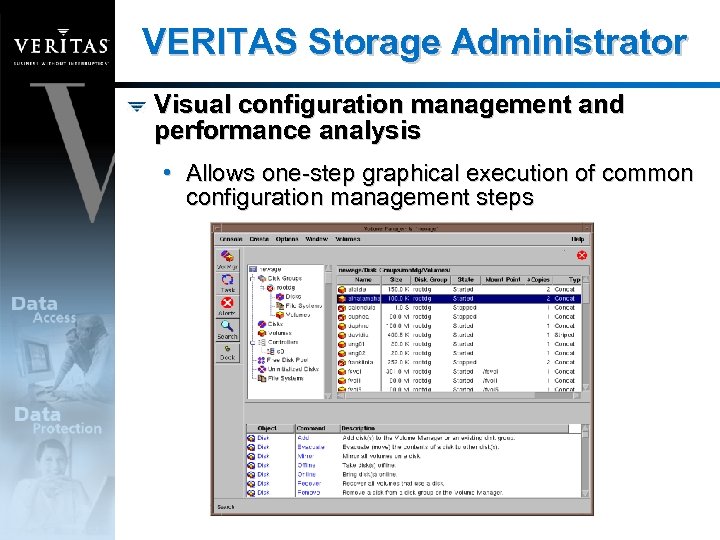Select the highlighted volume row in the table
This screenshot has height=540, width=720.
[x=459, y=299]
